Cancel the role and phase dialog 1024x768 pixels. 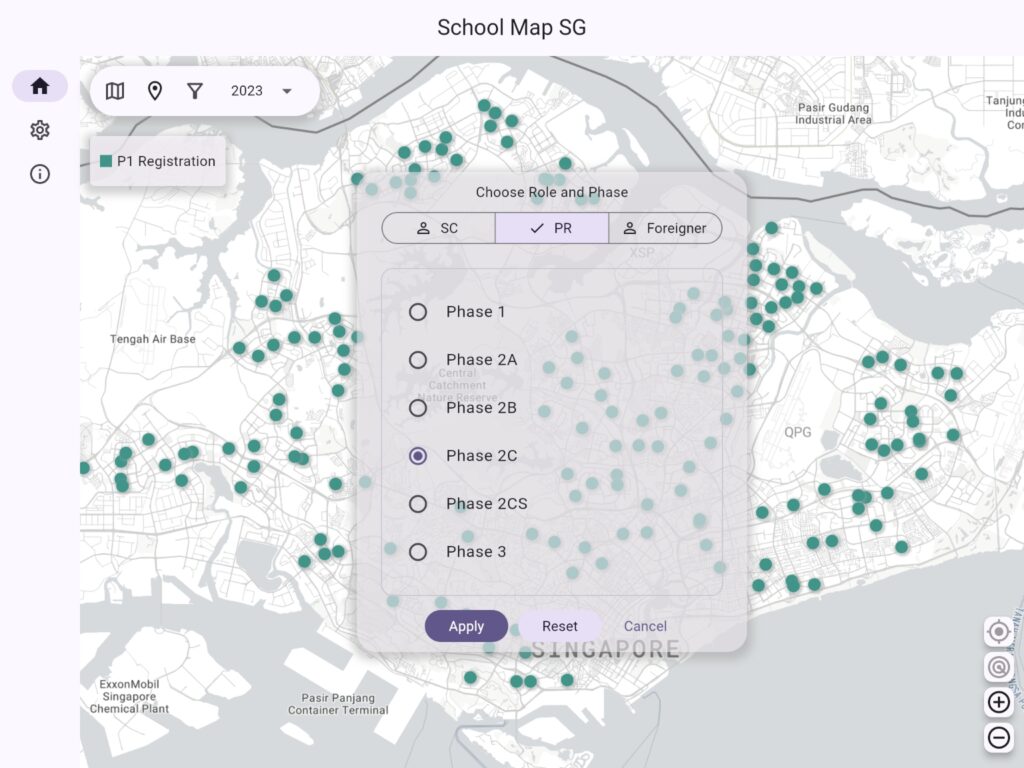[x=645, y=626]
